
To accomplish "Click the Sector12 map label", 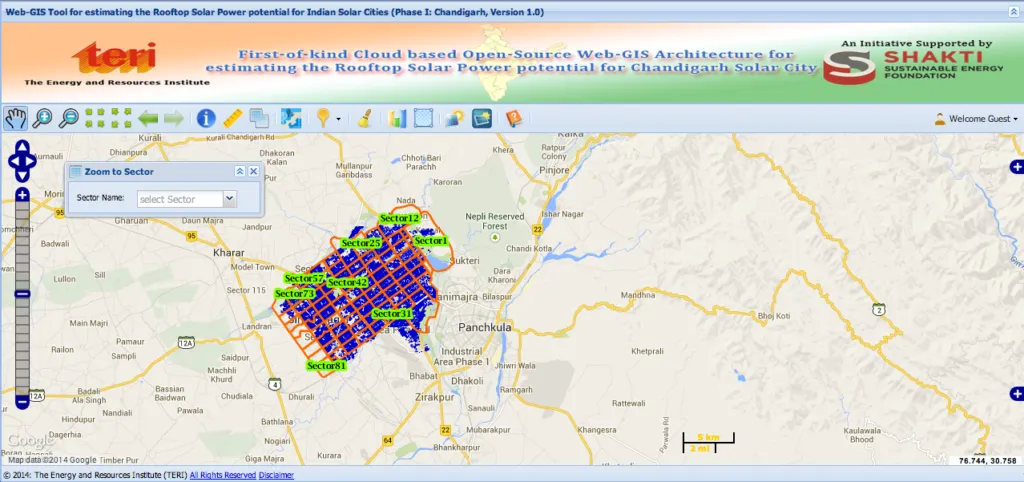I will coord(400,218).
